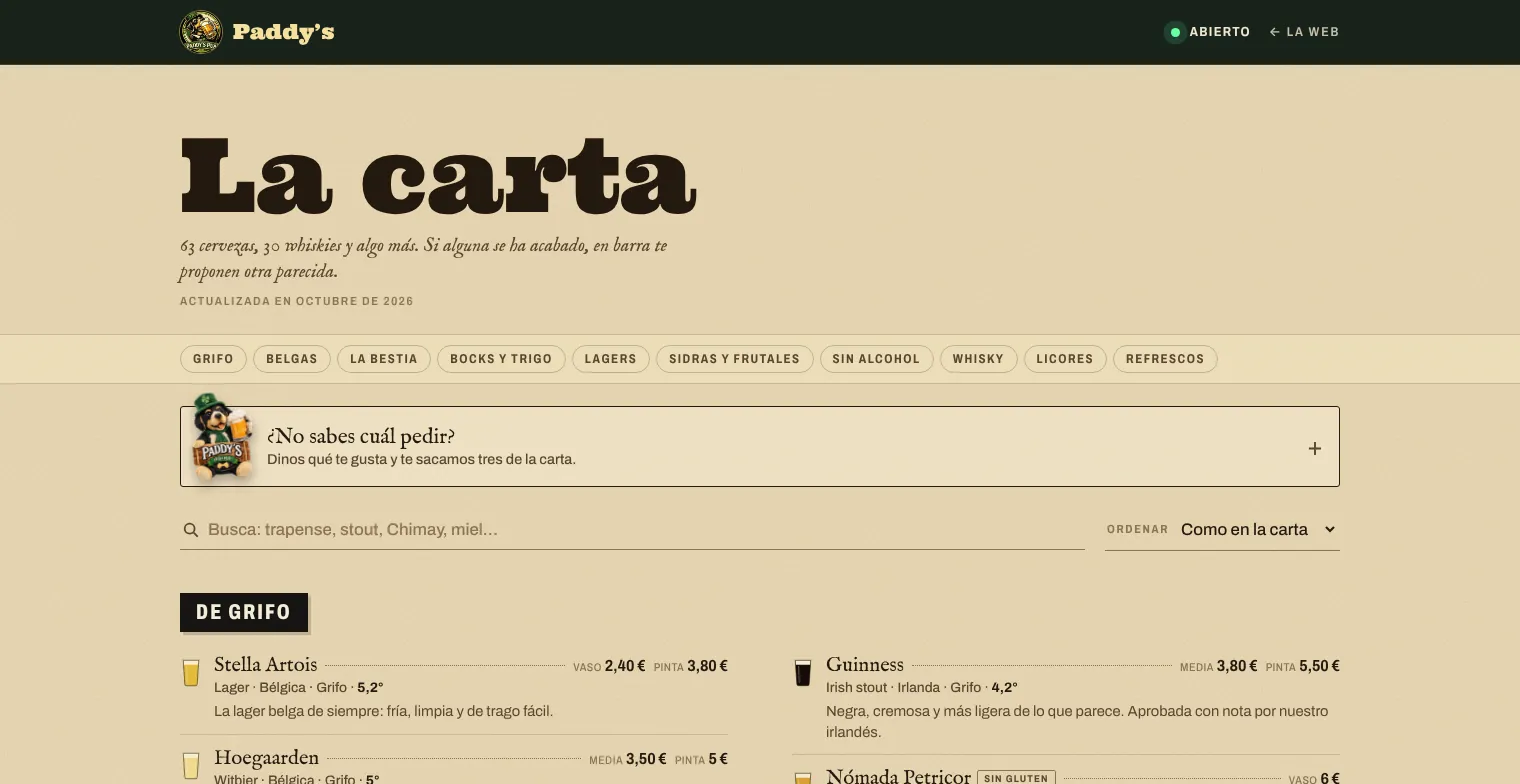Click Stella Artois pinta price 3,80 €
1520x784 pixels.
tap(707, 666)
